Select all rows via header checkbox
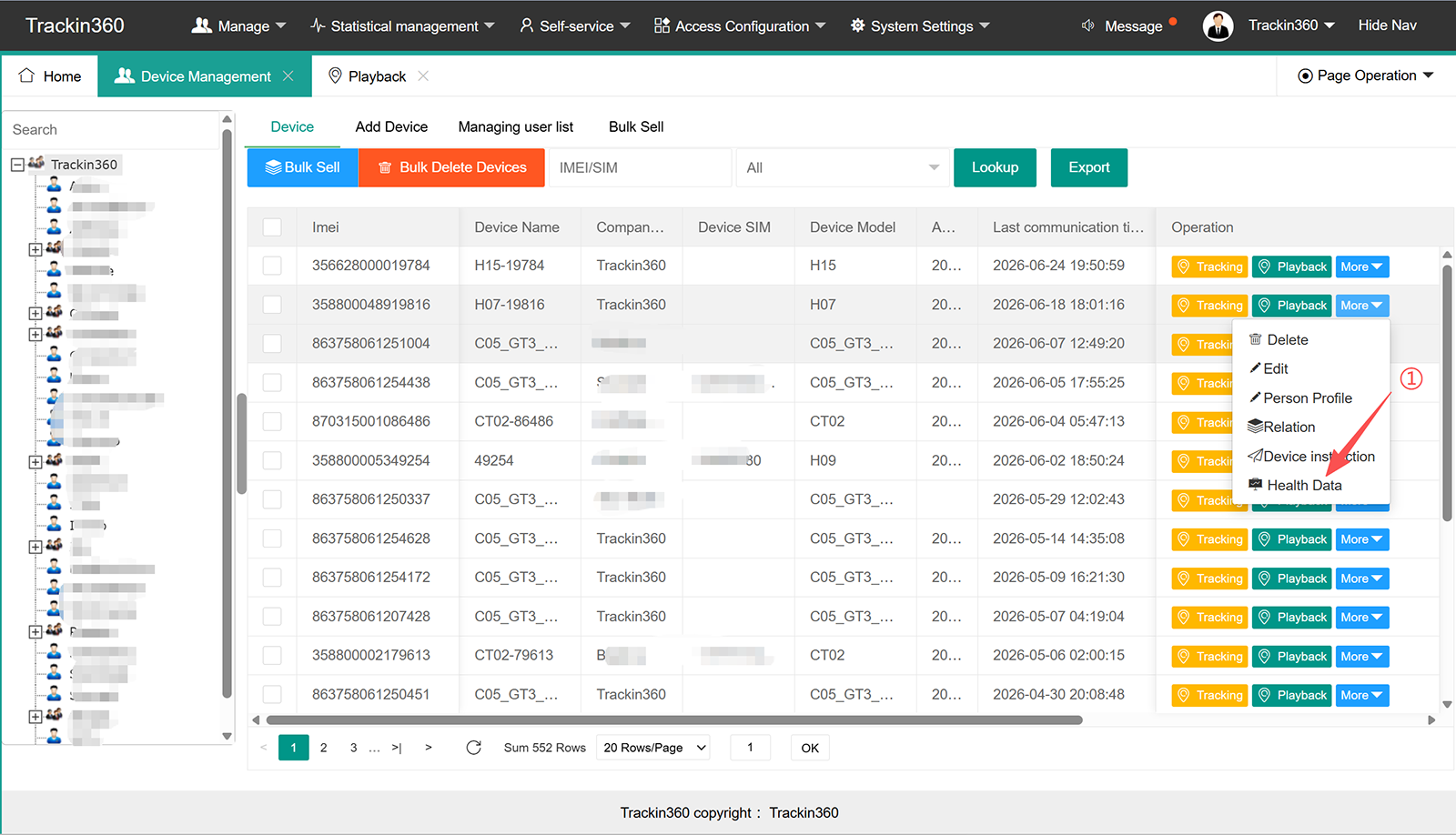 pos(272,227)
